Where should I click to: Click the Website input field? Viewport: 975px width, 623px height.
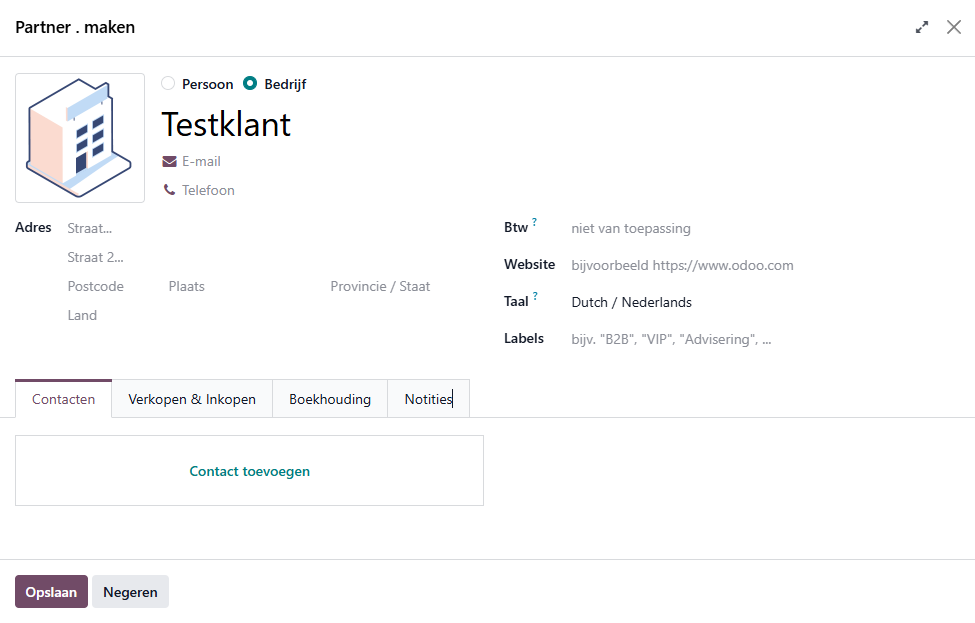pos(760,265)
